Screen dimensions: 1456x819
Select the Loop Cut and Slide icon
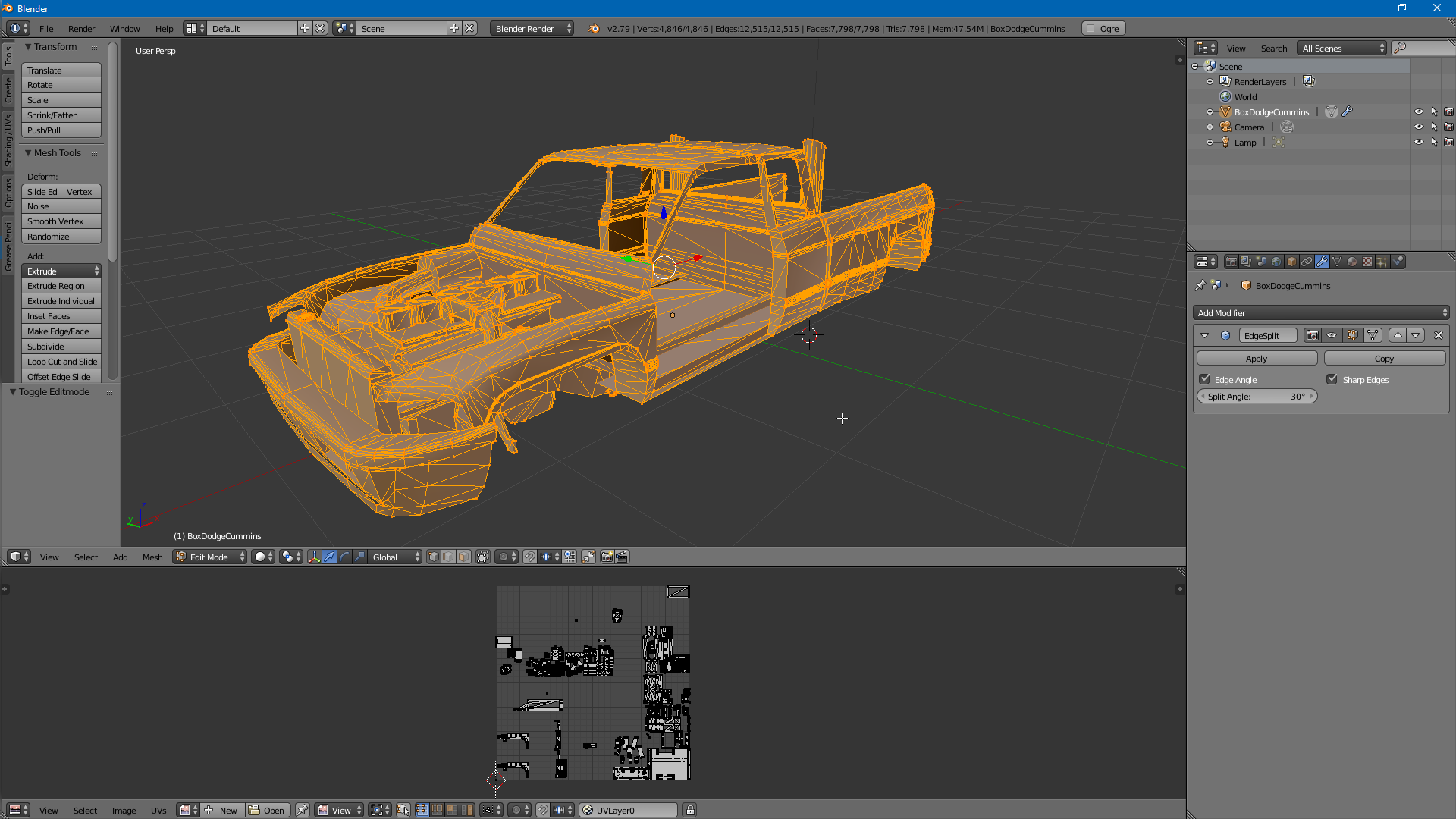pyautogui.click(x=61, y=361)
